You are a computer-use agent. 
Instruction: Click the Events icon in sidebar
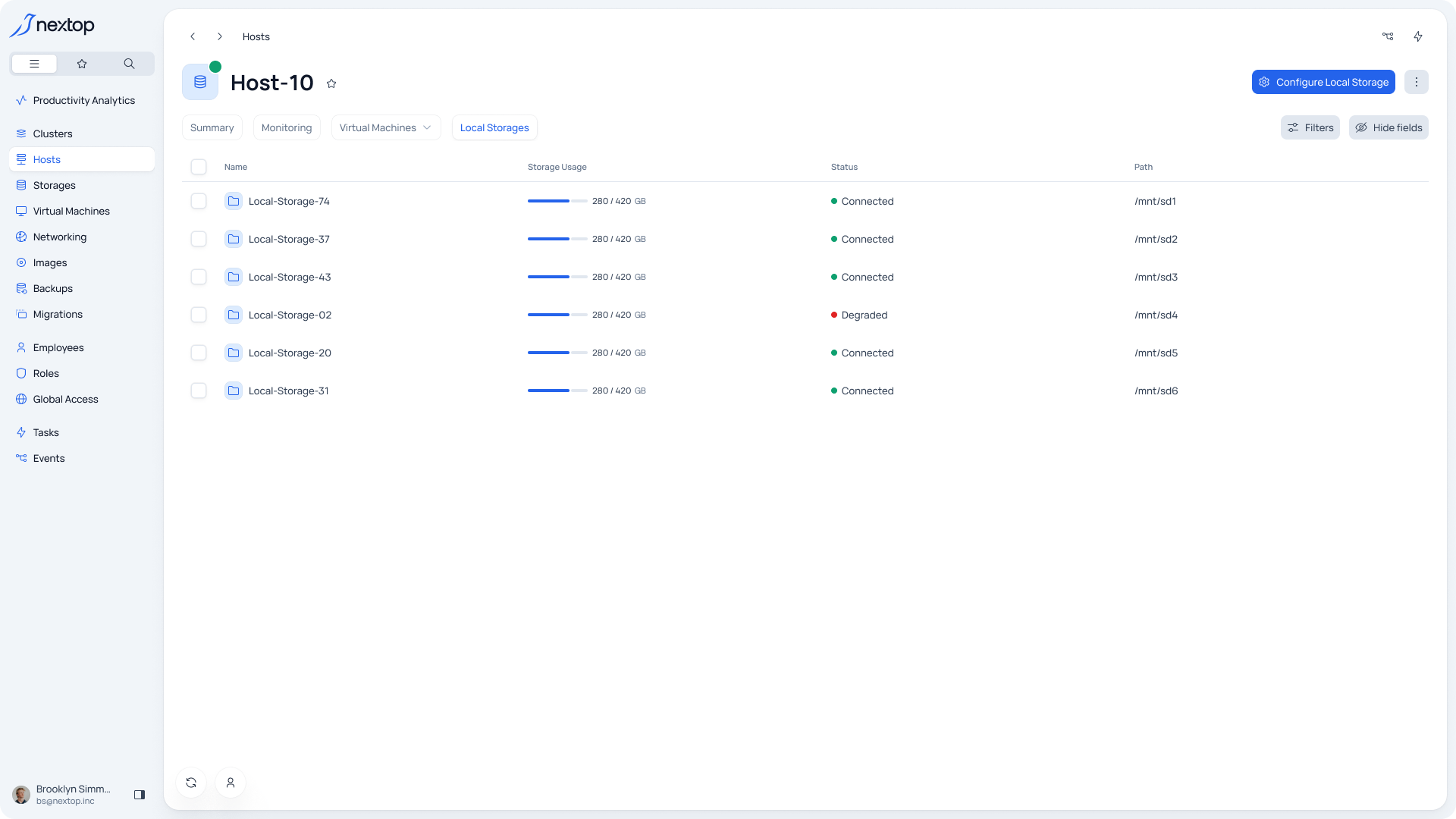21,458
